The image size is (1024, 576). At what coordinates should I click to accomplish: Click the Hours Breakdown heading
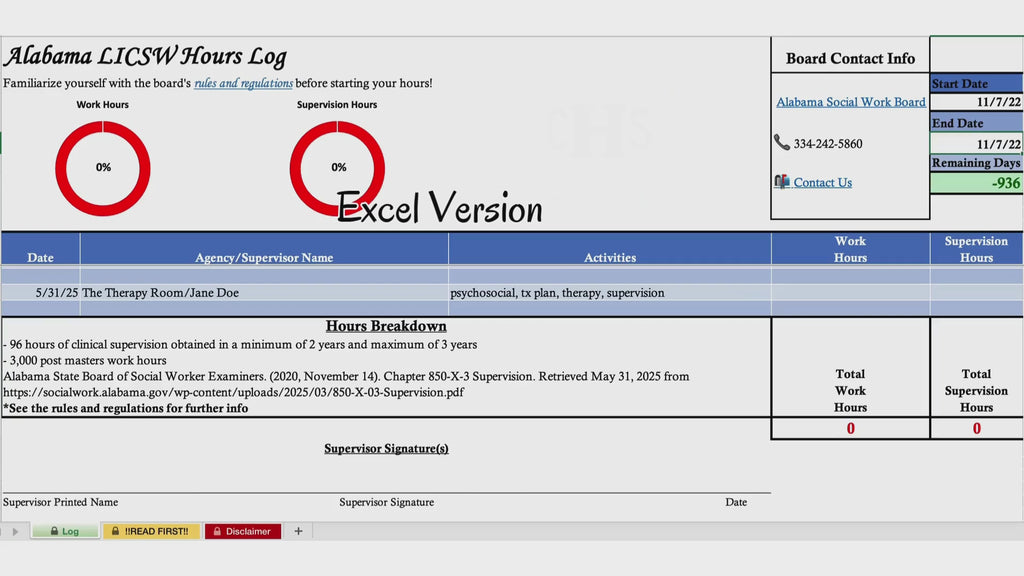click(x=386, y=326)
